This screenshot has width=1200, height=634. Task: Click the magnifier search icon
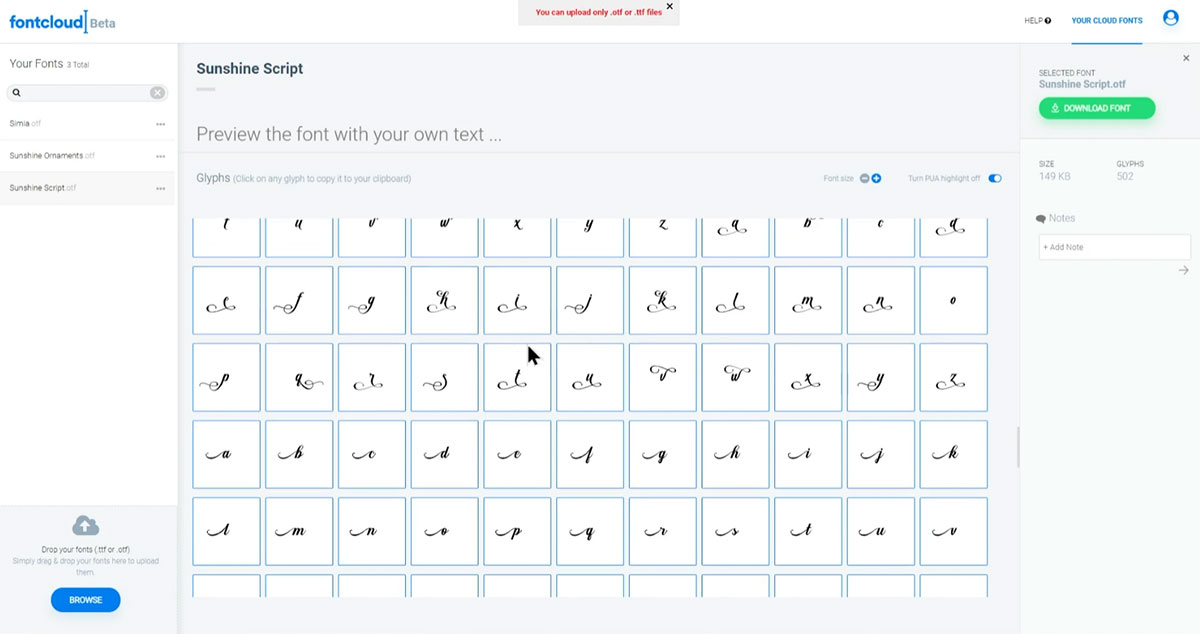pos(17,92)
